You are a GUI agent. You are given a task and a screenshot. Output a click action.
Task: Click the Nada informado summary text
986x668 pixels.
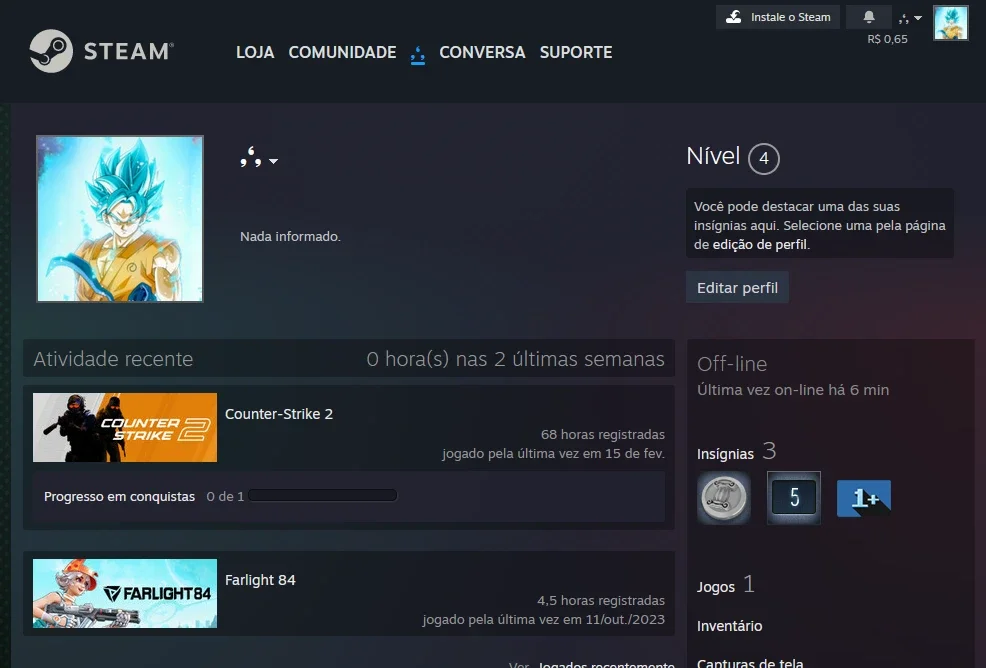(290, 237)
